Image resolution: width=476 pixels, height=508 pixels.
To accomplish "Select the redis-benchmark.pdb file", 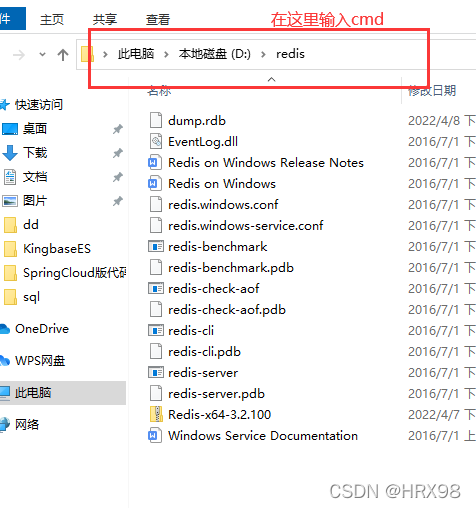I will 231,267.
